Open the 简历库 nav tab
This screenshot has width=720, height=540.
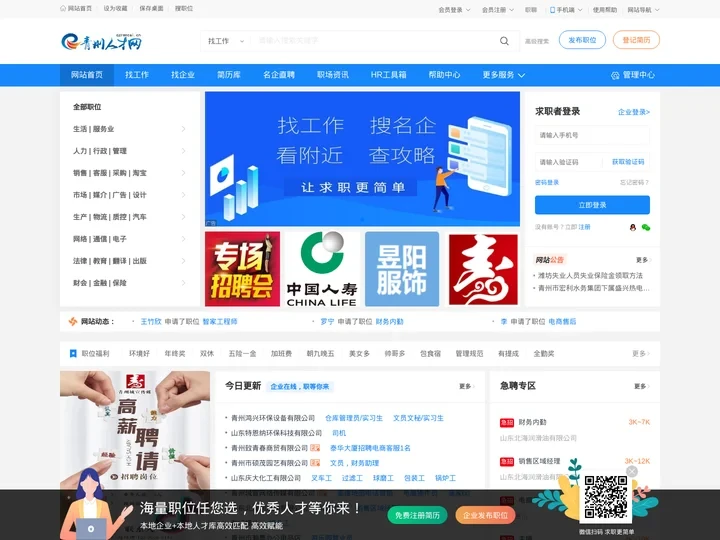(229, 75)
